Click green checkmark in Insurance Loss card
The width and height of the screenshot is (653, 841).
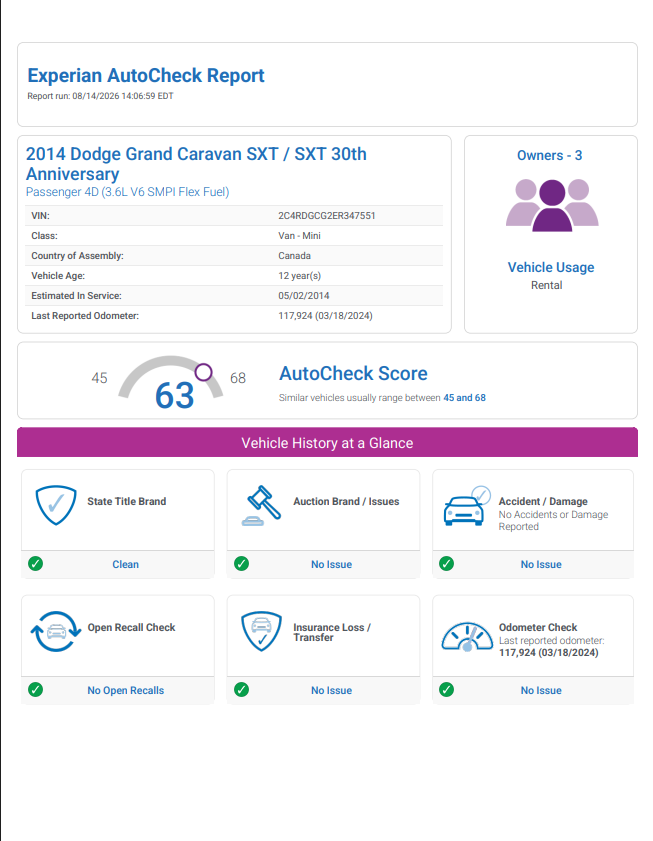tap(241, 690)
